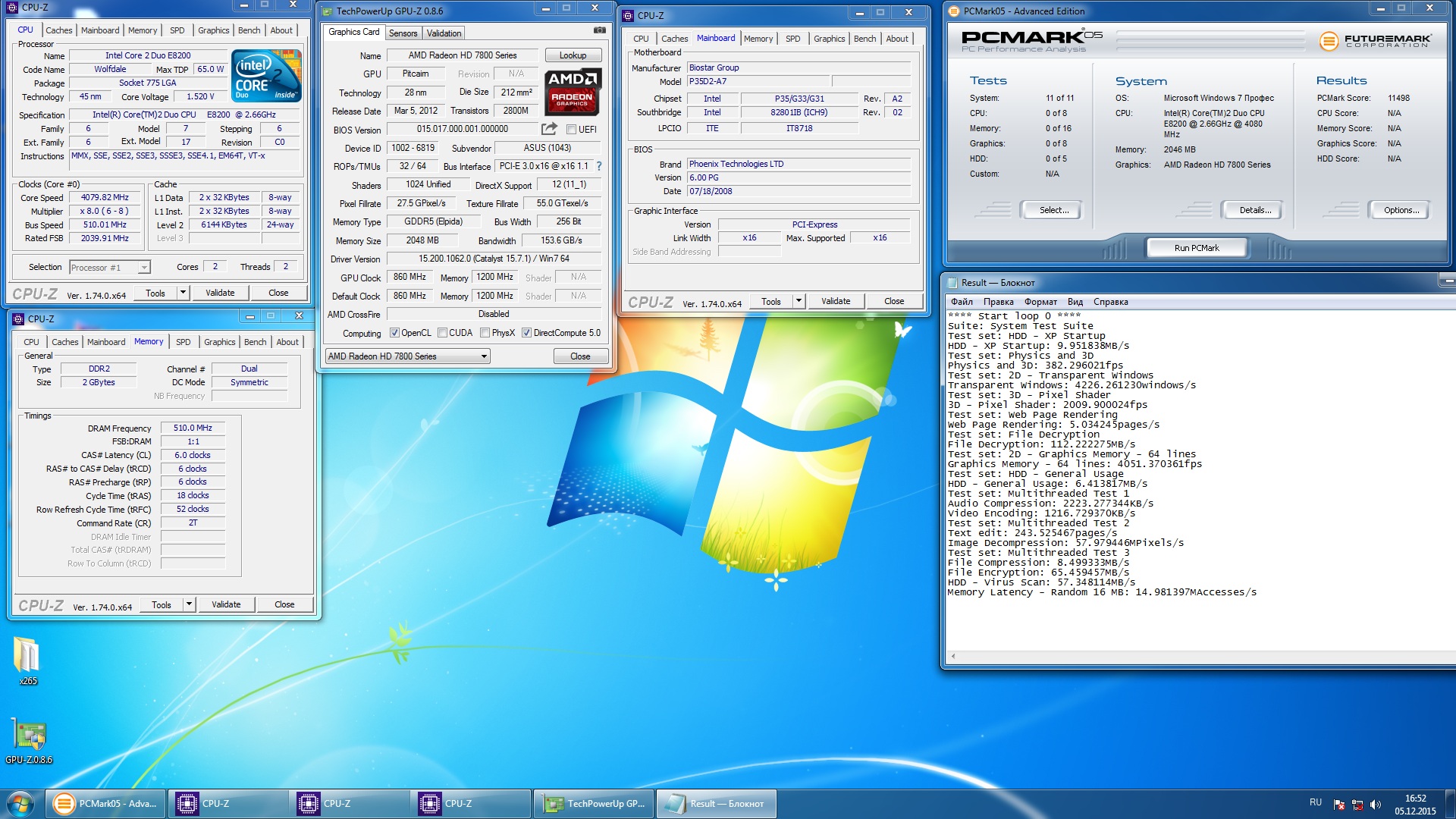Open the x265 folder on desktop
Image resolution: width=1456 pixels, height=819 pixels.
[x=27, y=660]
